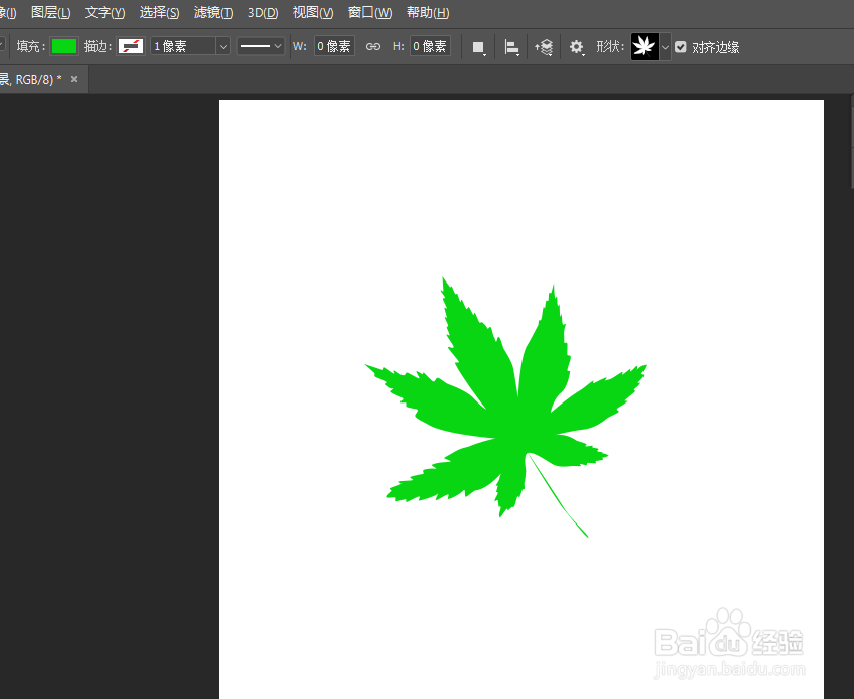Open the 帮助 menu for assistance
This screenshot has height=699, width=854.
tap(425, 12)
